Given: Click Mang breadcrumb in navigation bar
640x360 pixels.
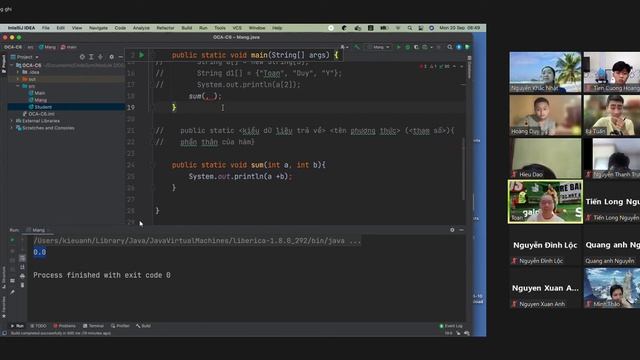Looking at the screenshot, I should coord(47,47).
